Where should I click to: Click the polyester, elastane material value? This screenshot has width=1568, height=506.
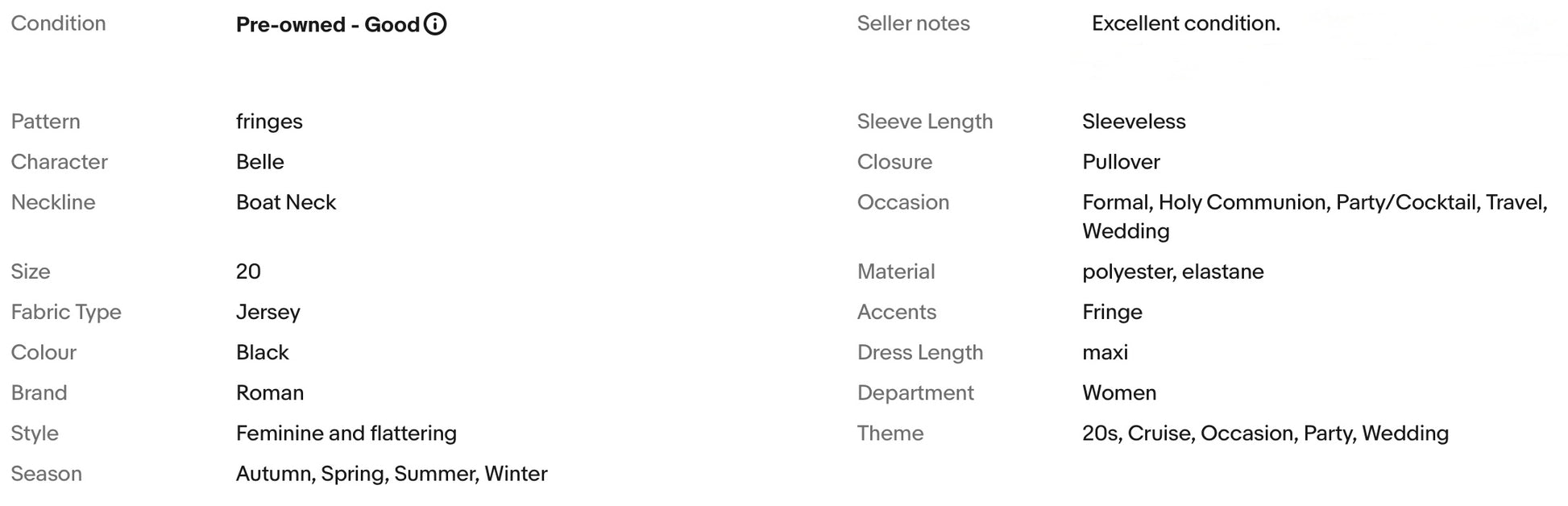coord(1172,272)
